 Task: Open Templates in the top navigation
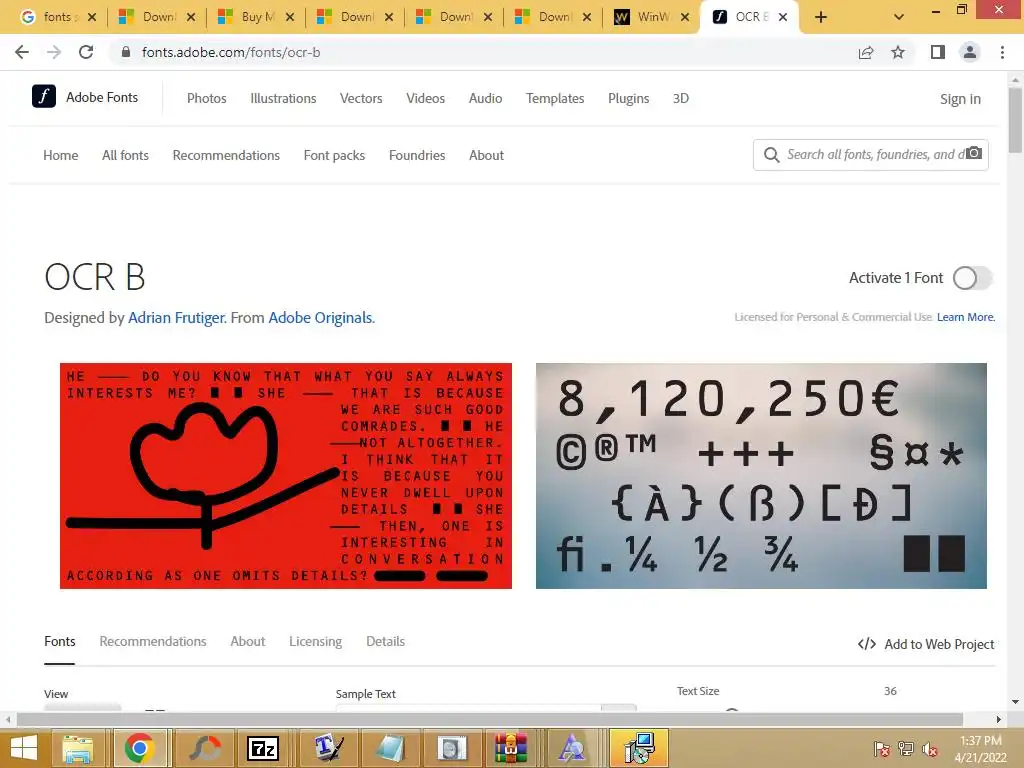554,98
